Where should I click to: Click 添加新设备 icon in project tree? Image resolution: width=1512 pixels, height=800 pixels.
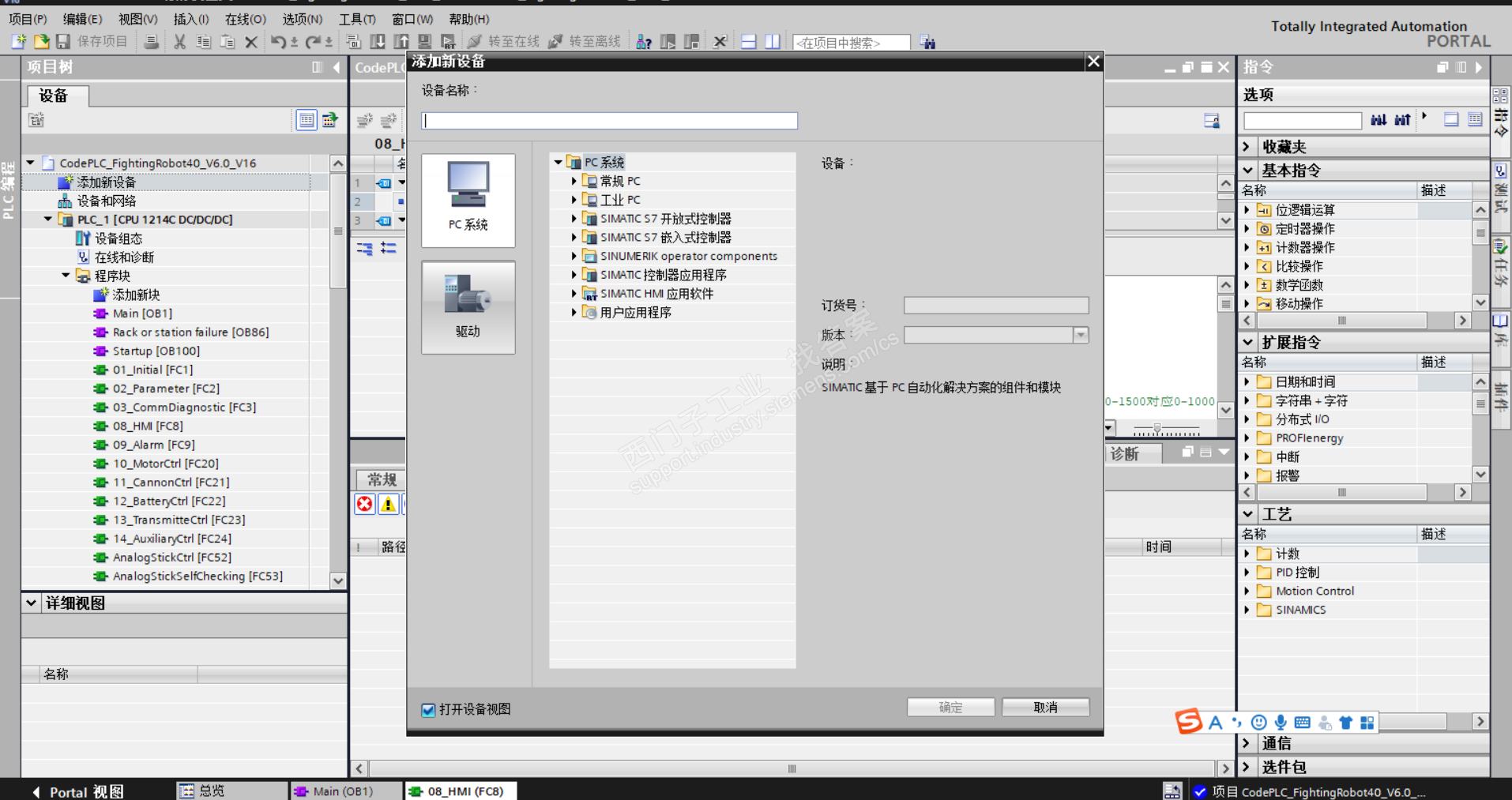pyautogui.click(x=66, y=182)
